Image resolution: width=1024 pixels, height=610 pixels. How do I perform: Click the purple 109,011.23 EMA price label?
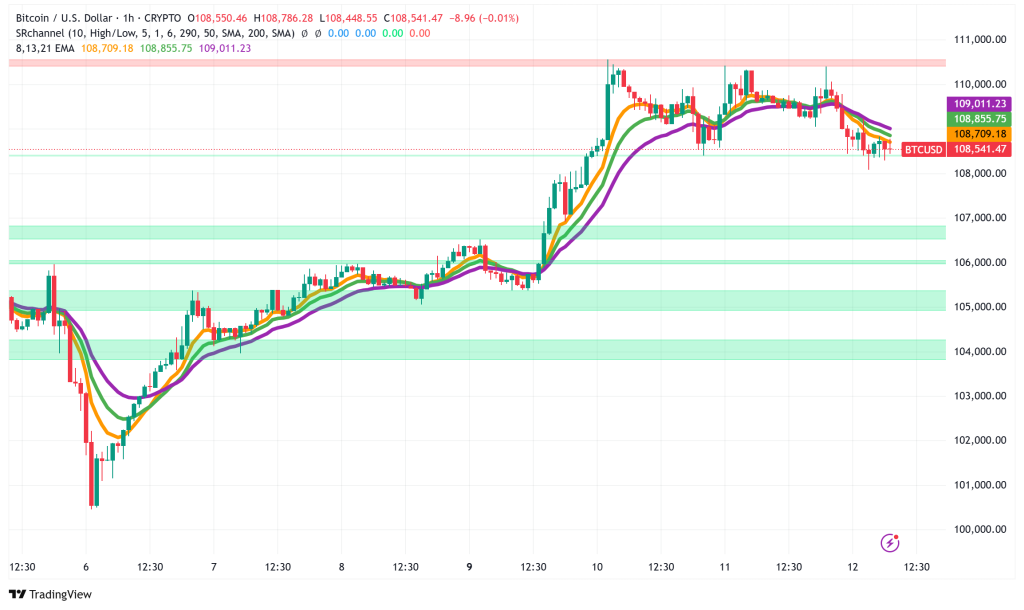click(x=980, y=104)
